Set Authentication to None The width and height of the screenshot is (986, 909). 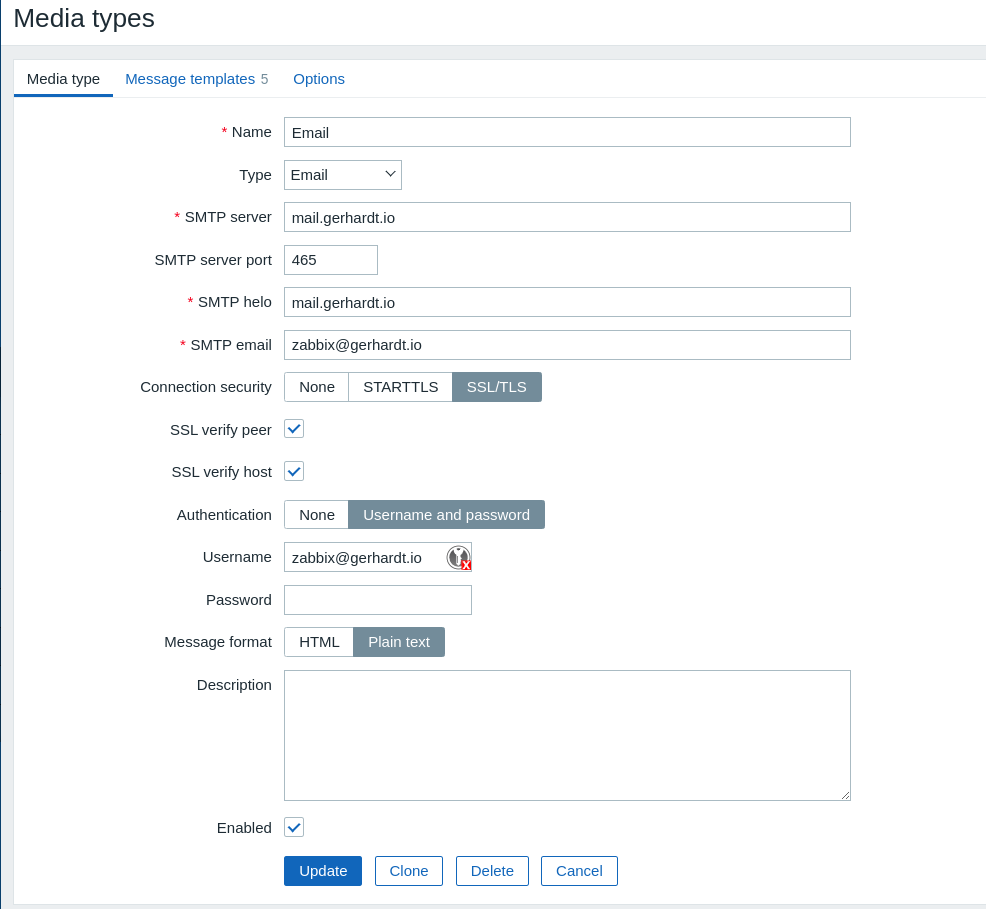coord(317,515)
